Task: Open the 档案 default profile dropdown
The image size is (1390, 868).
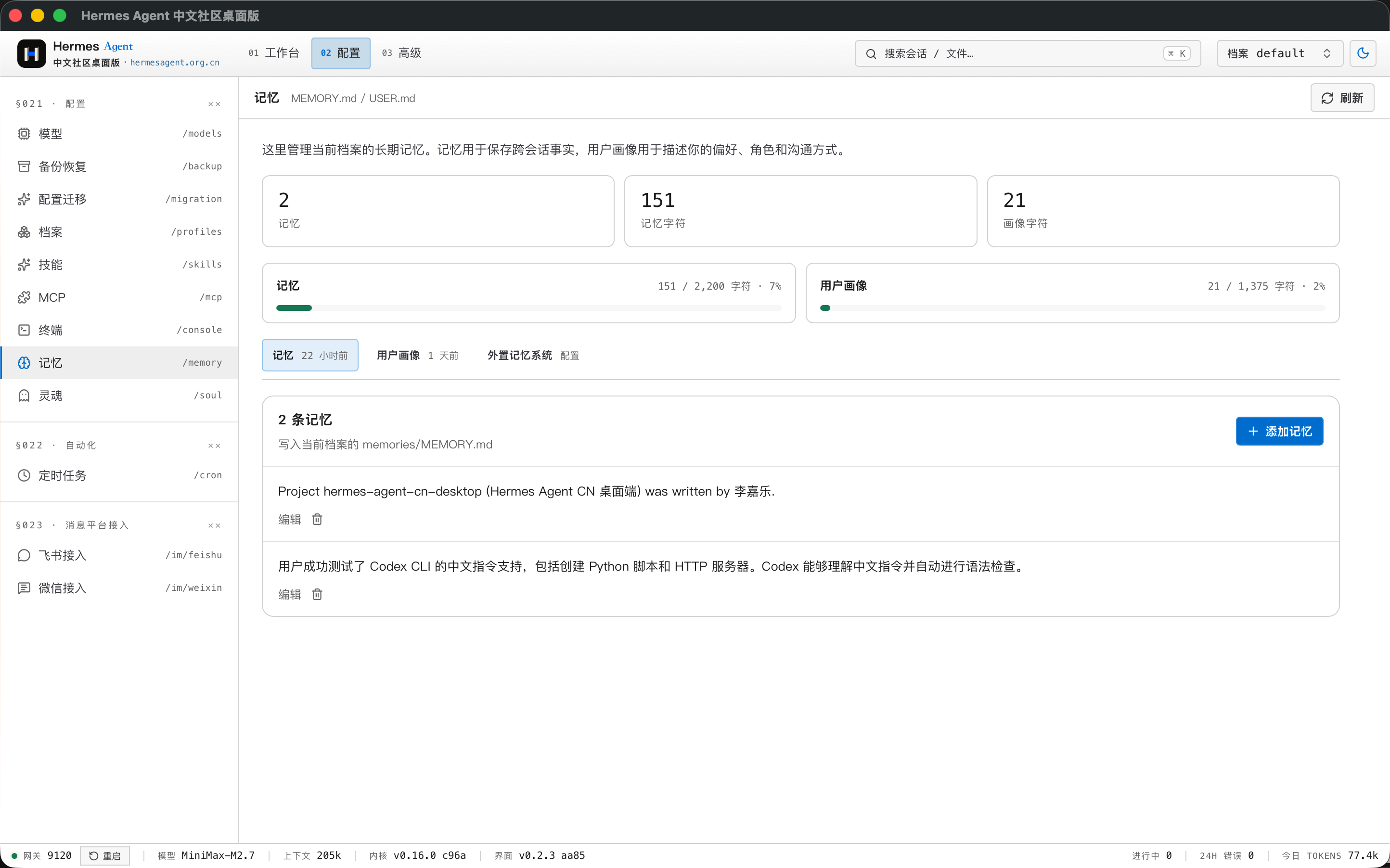Action: (1279, 53)
